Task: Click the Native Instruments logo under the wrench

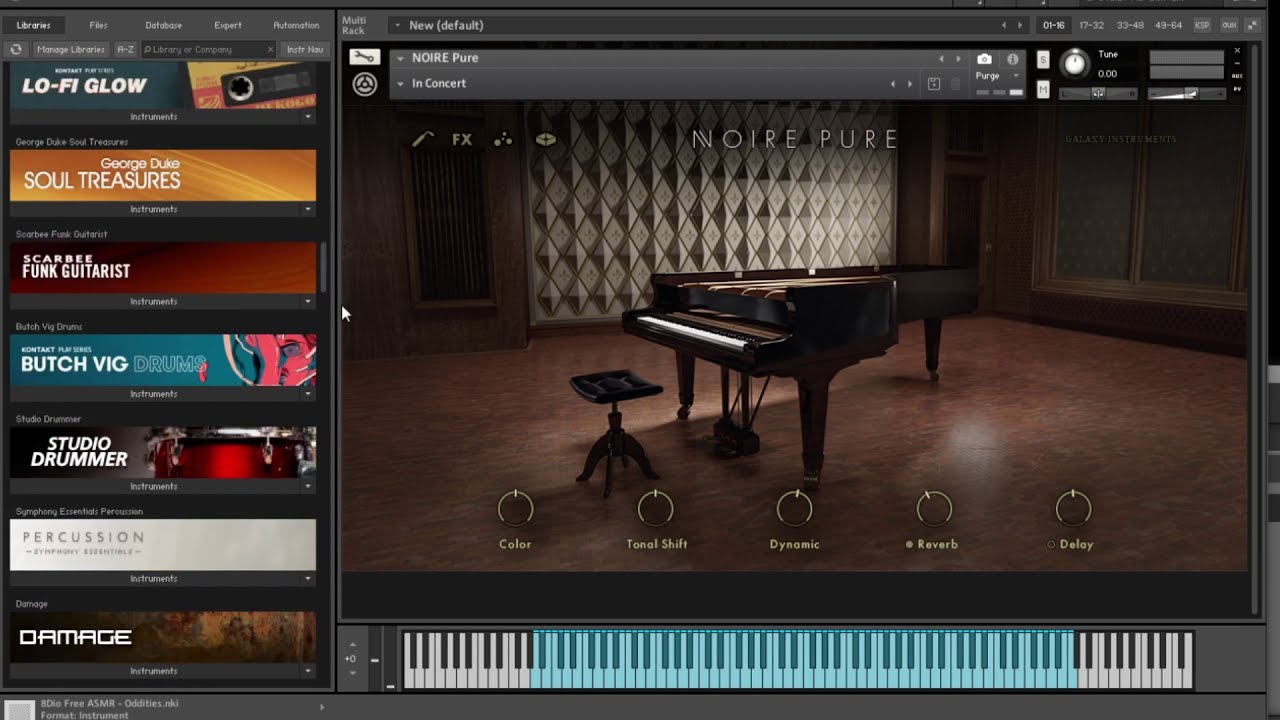Action: (364, 85)
